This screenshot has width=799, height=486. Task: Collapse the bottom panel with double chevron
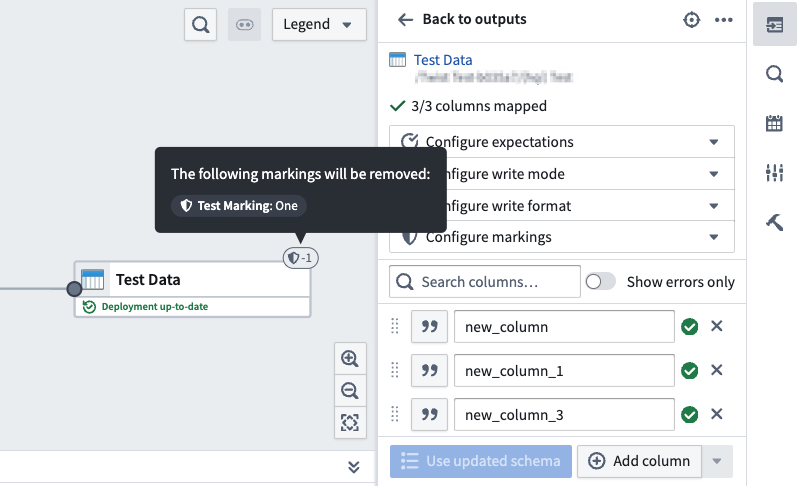[x=354, y=467]
